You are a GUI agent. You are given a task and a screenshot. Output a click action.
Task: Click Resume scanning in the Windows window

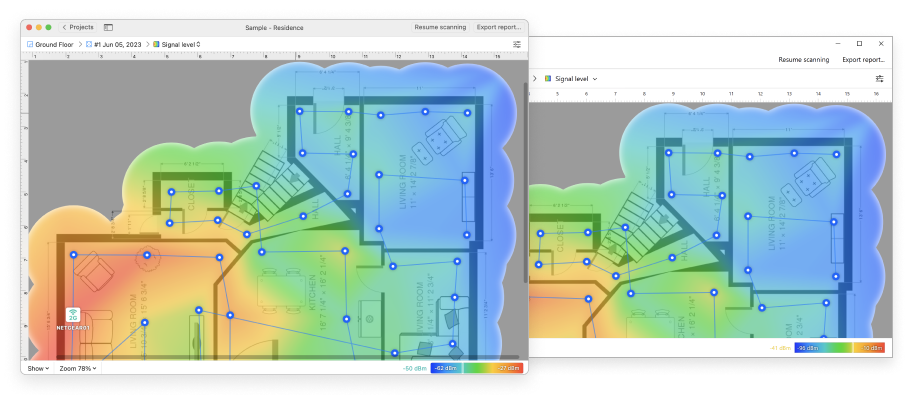pyautogui.click(x=804, y=60)
